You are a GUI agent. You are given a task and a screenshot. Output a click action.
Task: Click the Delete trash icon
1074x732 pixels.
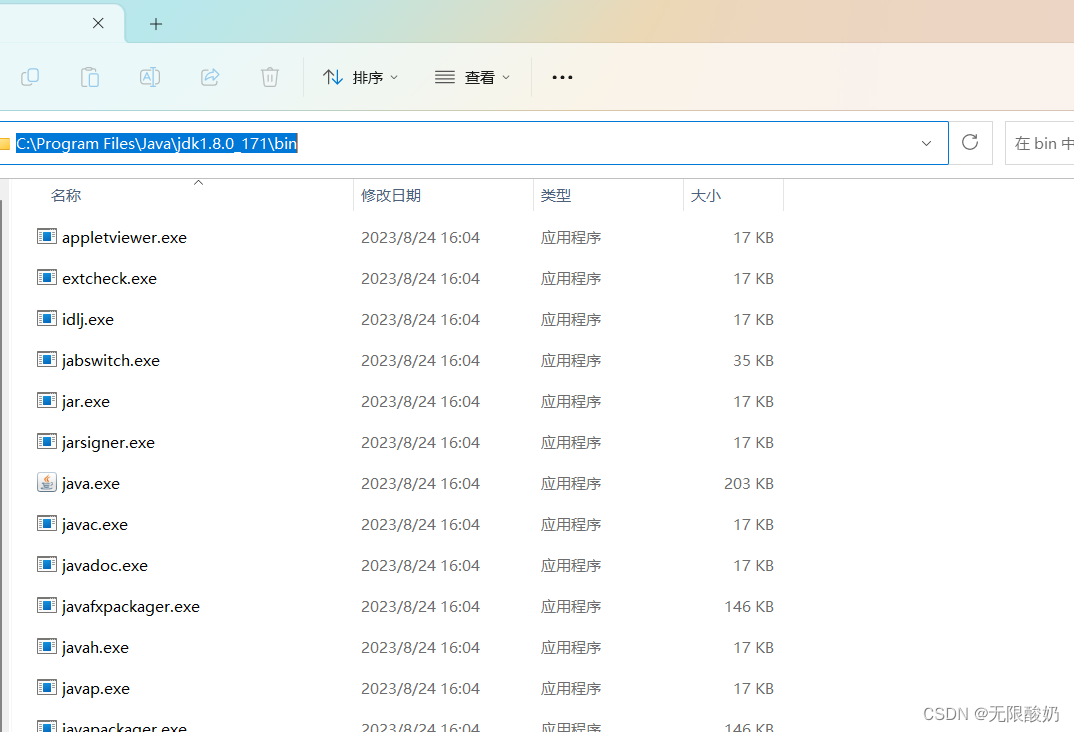pos(270,77)
